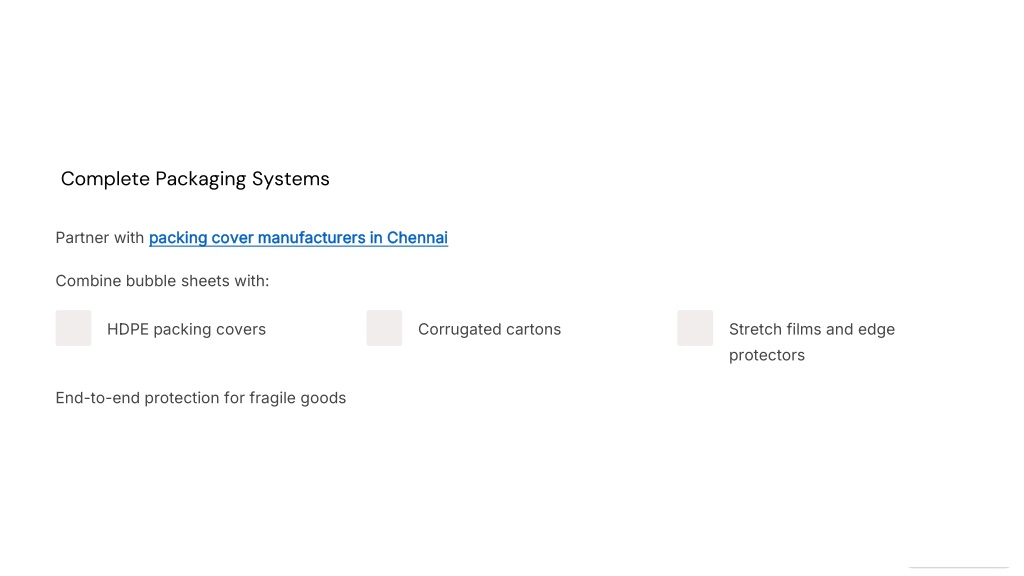The image size is (1024, 576).
Task: Click the word Complete in the heading
Action: (x=105, y=179)
